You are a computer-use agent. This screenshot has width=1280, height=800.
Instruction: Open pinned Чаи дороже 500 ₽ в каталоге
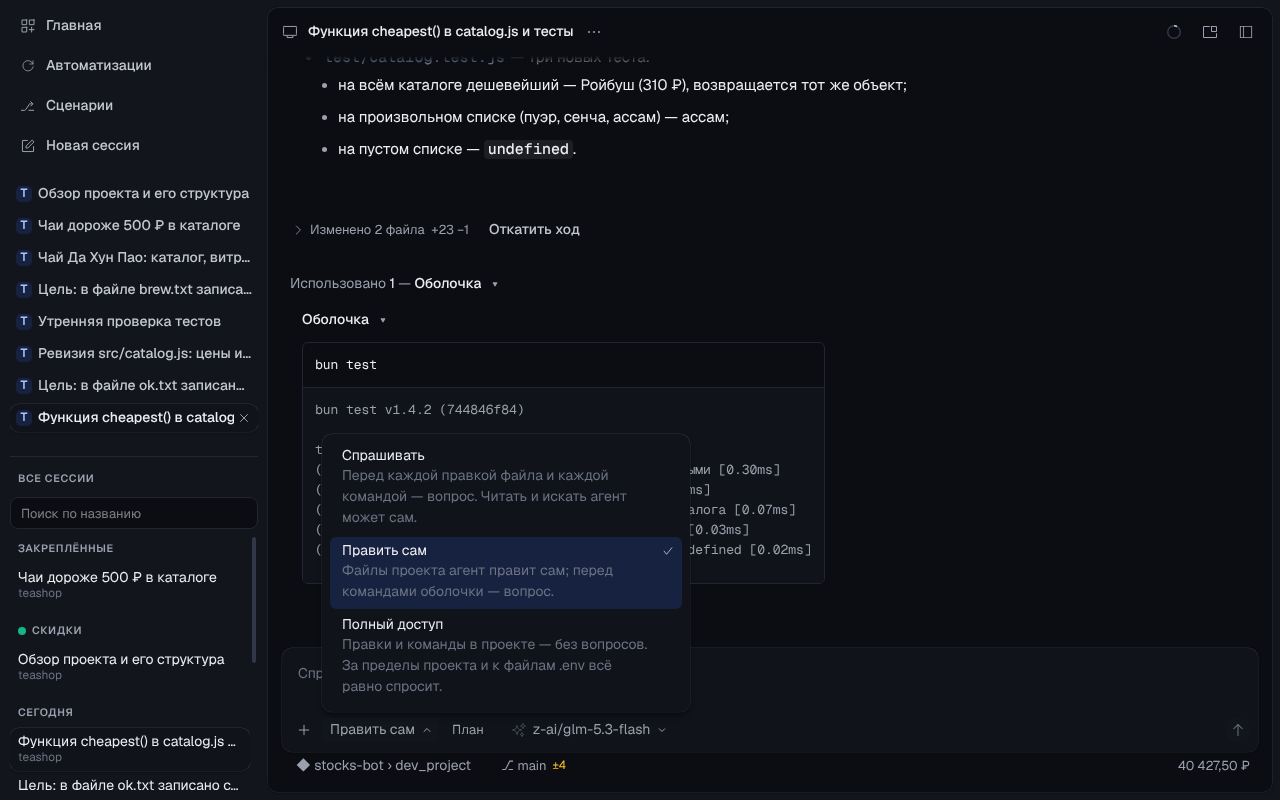(x=130, y=584)
